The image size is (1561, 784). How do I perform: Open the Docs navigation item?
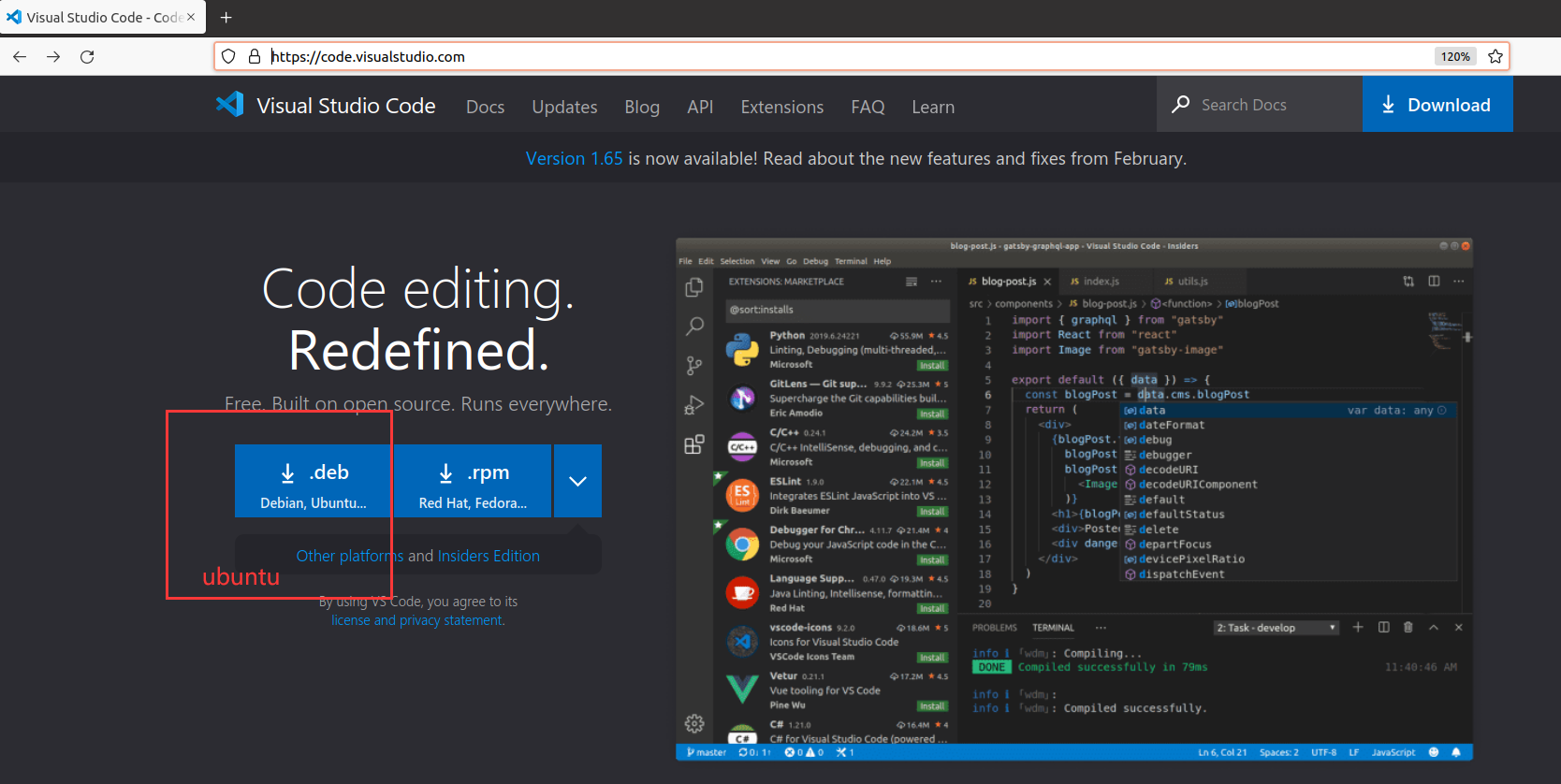click(486, 107)
